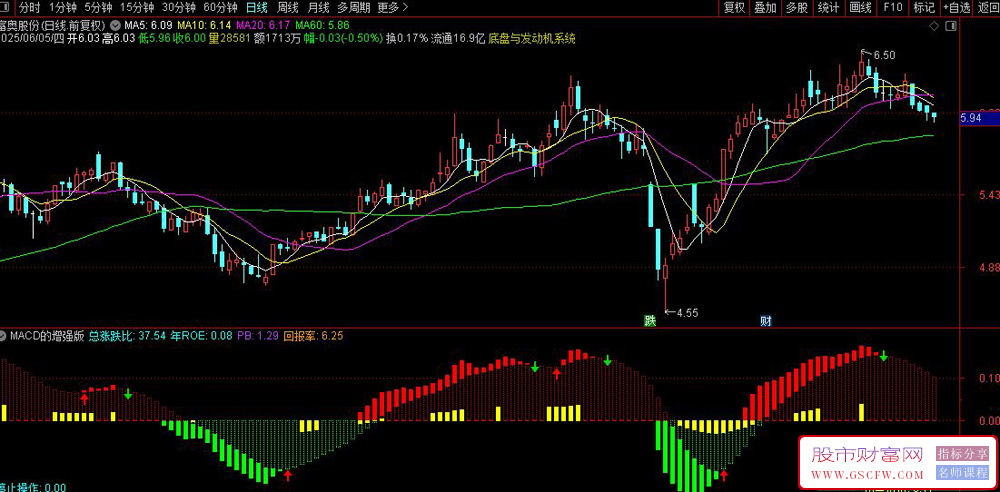The height and width of the screenshot is (492, 1000).
Task: Activate the 画线 drawing tools
Action: (860, 8)
